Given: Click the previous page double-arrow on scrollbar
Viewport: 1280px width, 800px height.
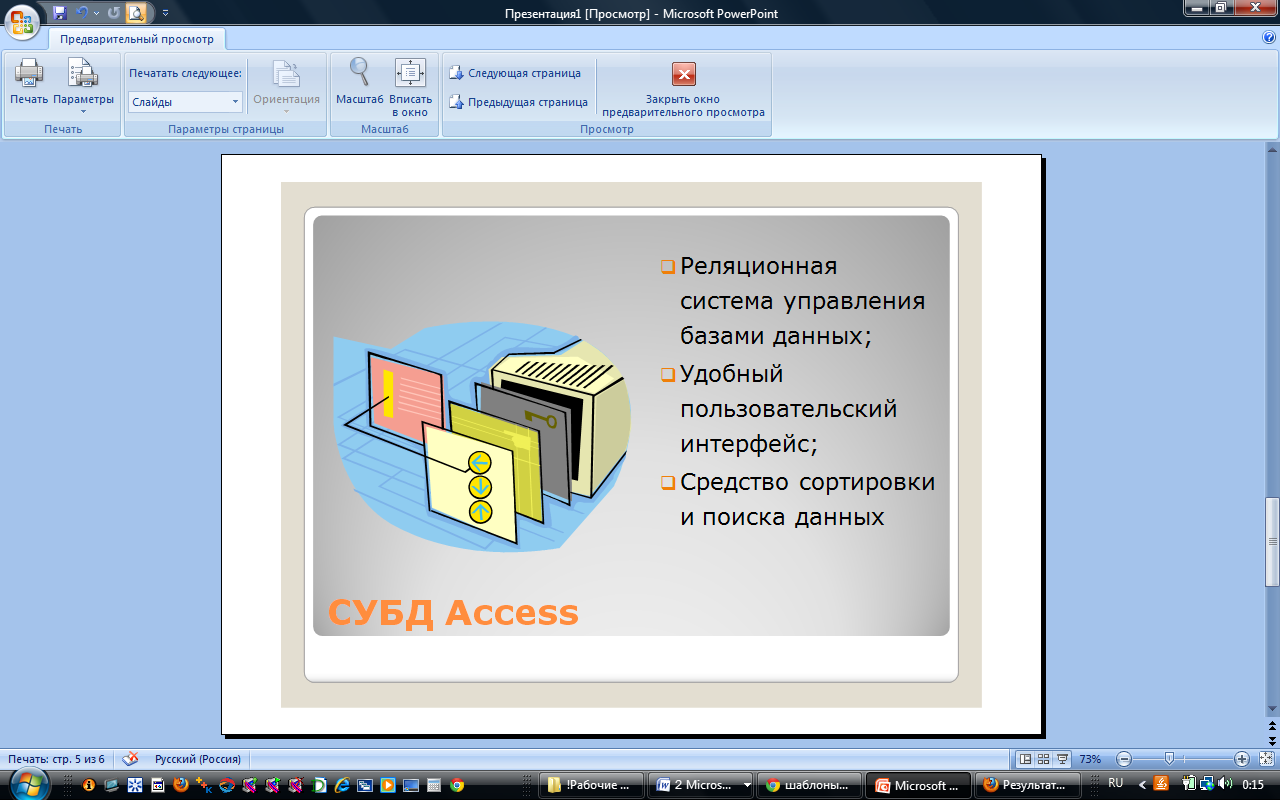Looking at the screenshot, I should (1272, 726).
